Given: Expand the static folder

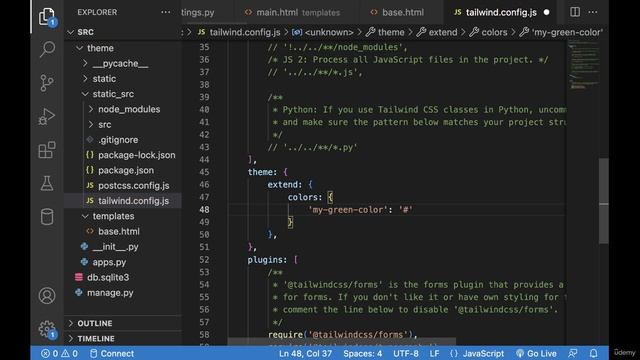Looking at the screenshot, I should tap(122, 79).
